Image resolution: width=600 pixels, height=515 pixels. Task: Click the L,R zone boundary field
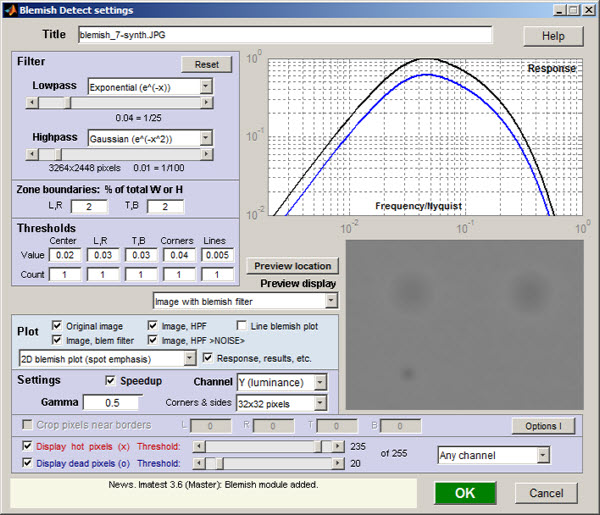click(x=89, y=207)
